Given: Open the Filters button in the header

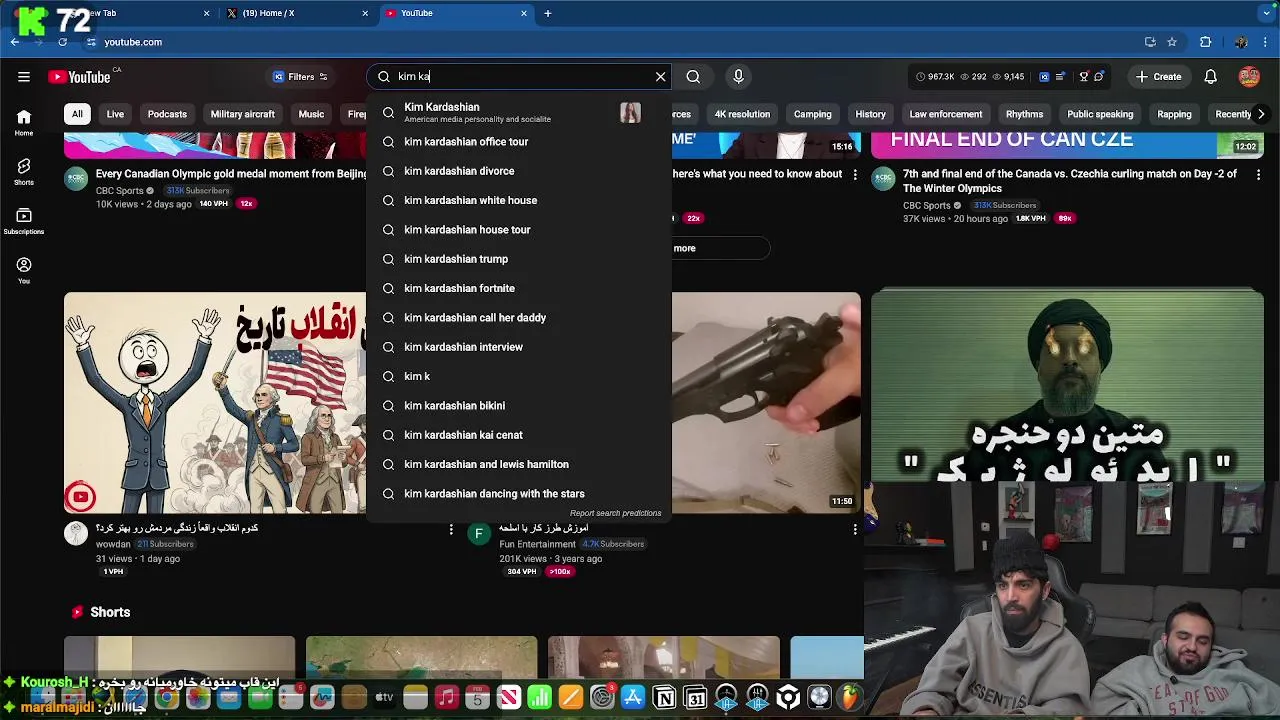Looking at the screenshot, I should tap(301, 77).
